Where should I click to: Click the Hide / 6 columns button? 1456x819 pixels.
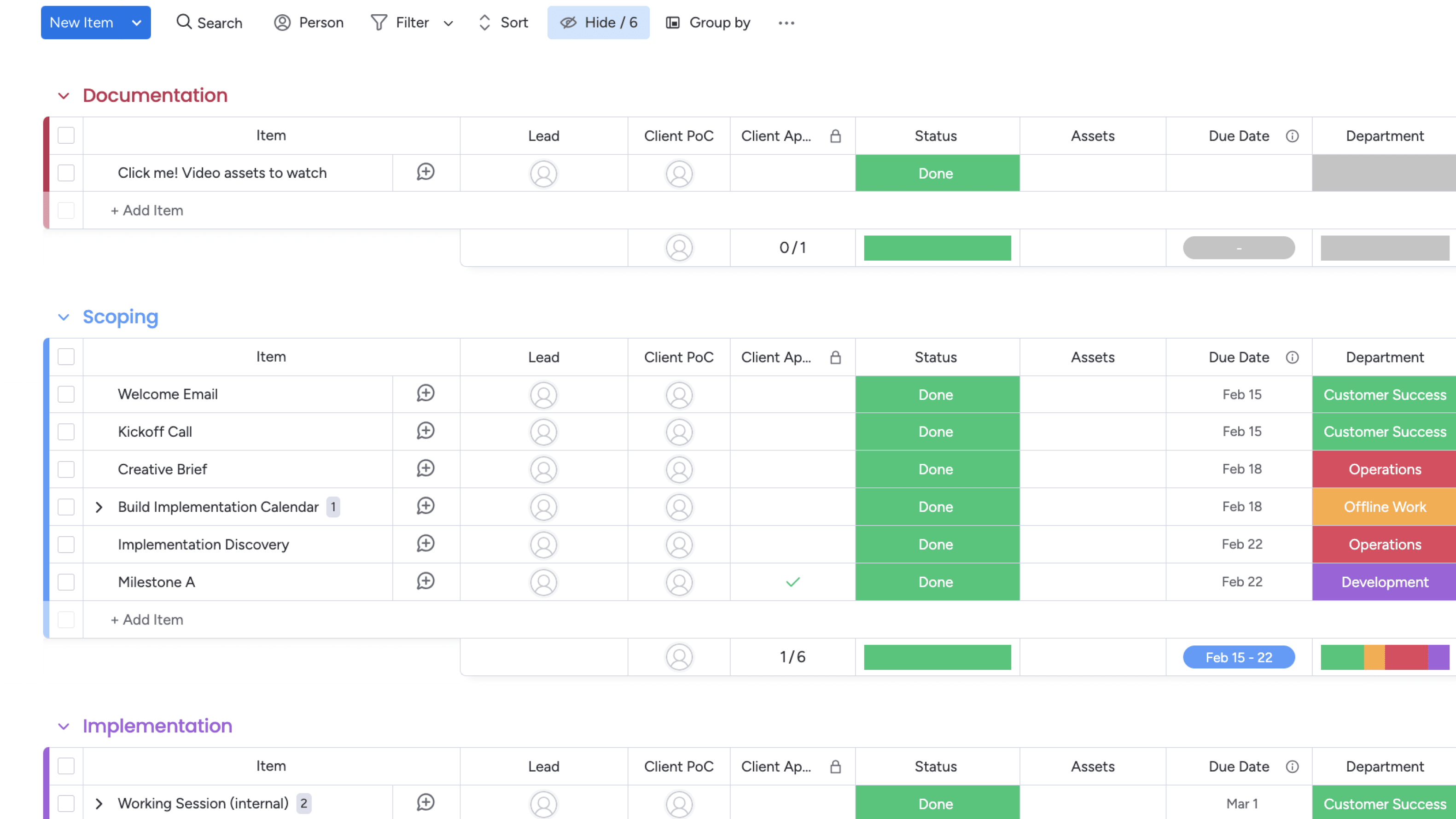point(598,23)
